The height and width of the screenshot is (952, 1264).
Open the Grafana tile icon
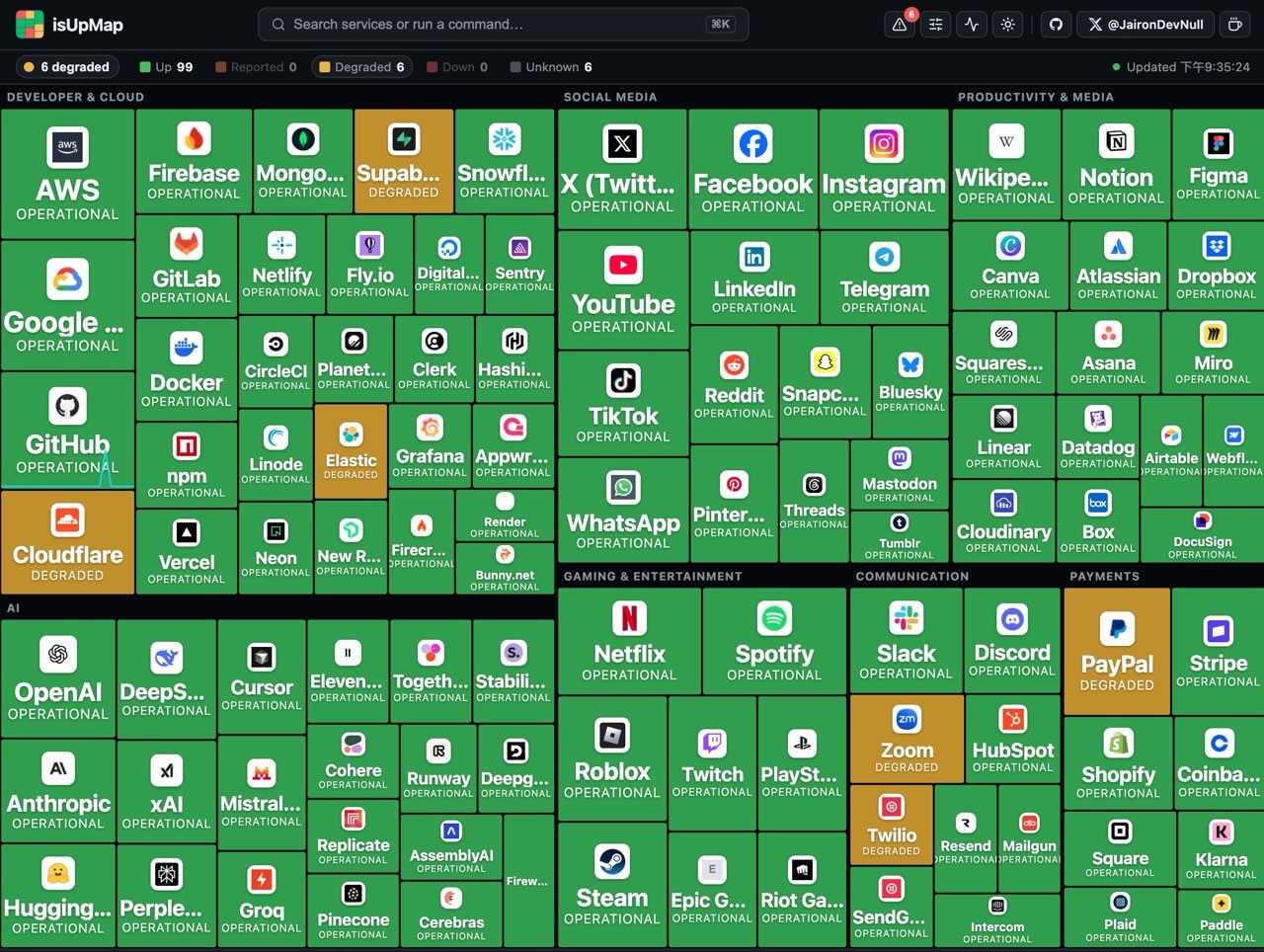coord(430,428)
